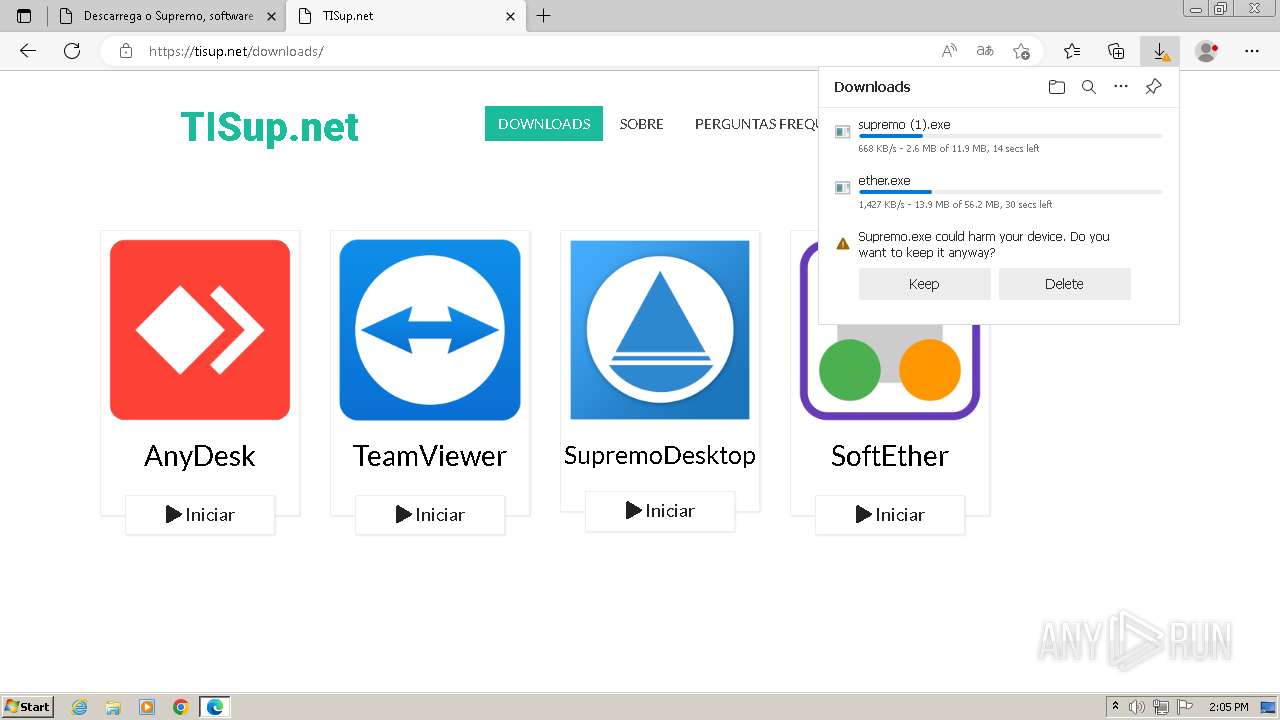Open Read aloud icon in address bar
1280x720 pixels.
tap(950, 51)
